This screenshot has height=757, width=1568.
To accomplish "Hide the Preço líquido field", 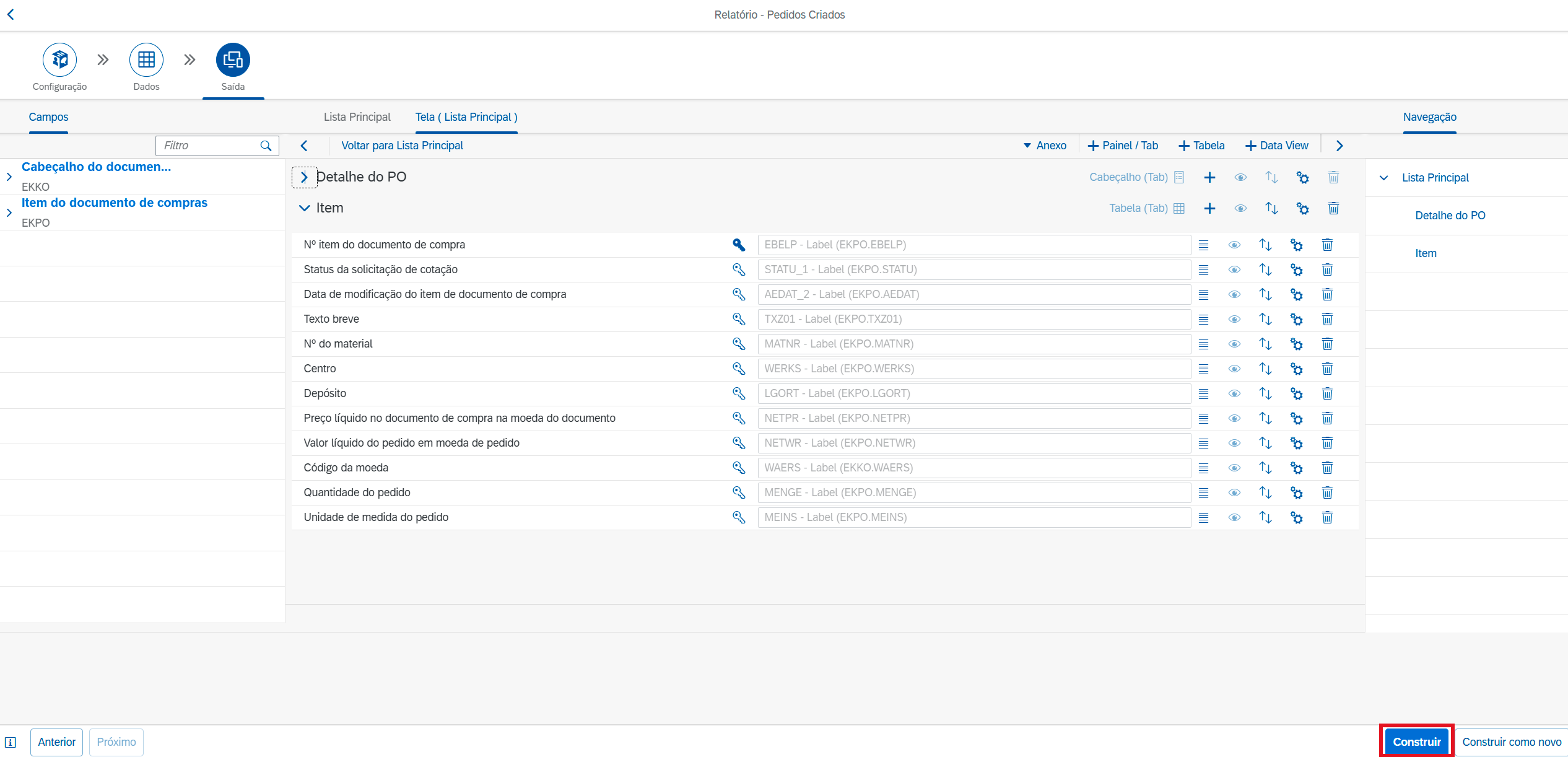I will [x=1234, y=418].
